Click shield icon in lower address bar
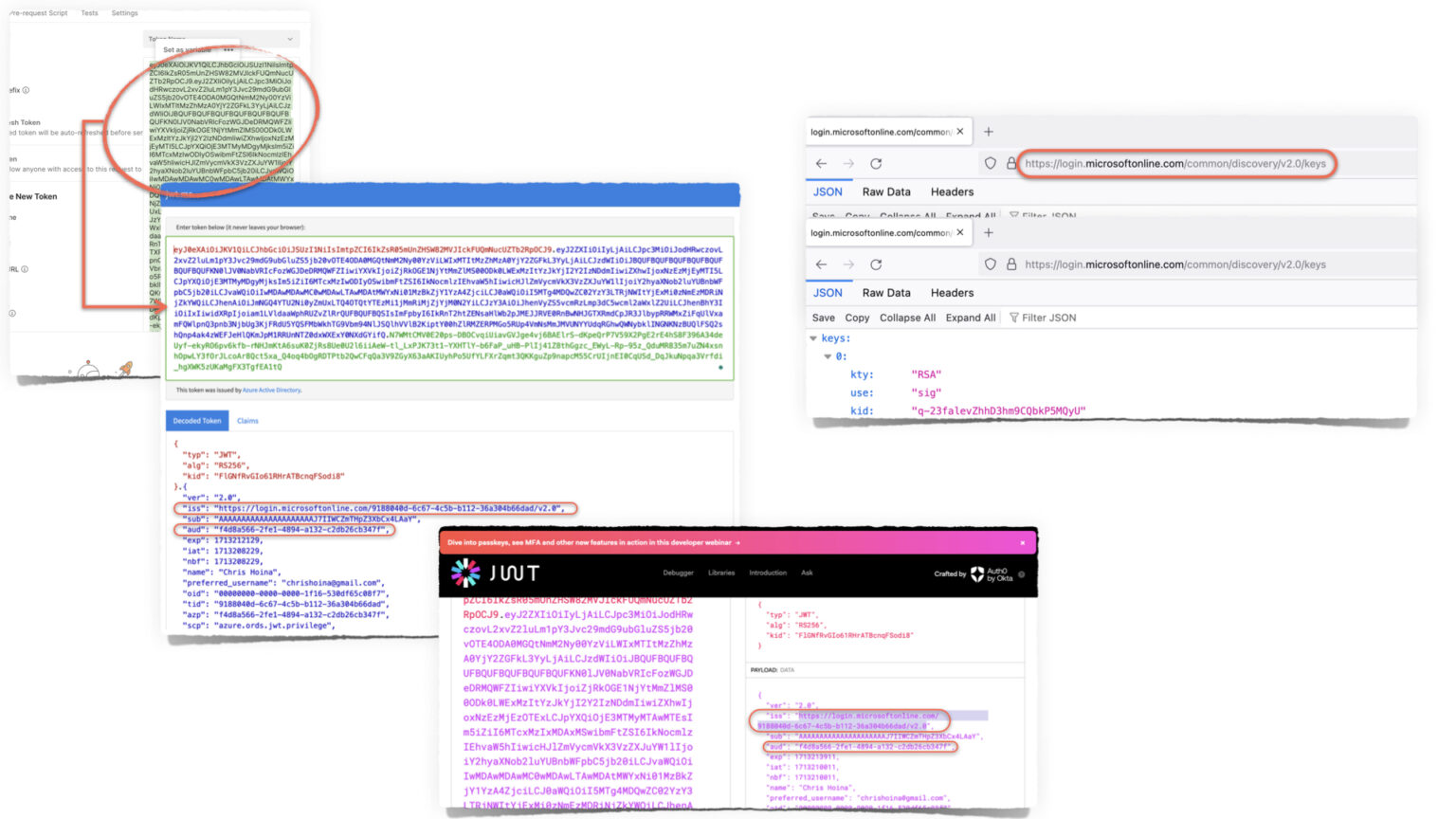Viewport: 1456px width, 819px height. tap(990, 264)
